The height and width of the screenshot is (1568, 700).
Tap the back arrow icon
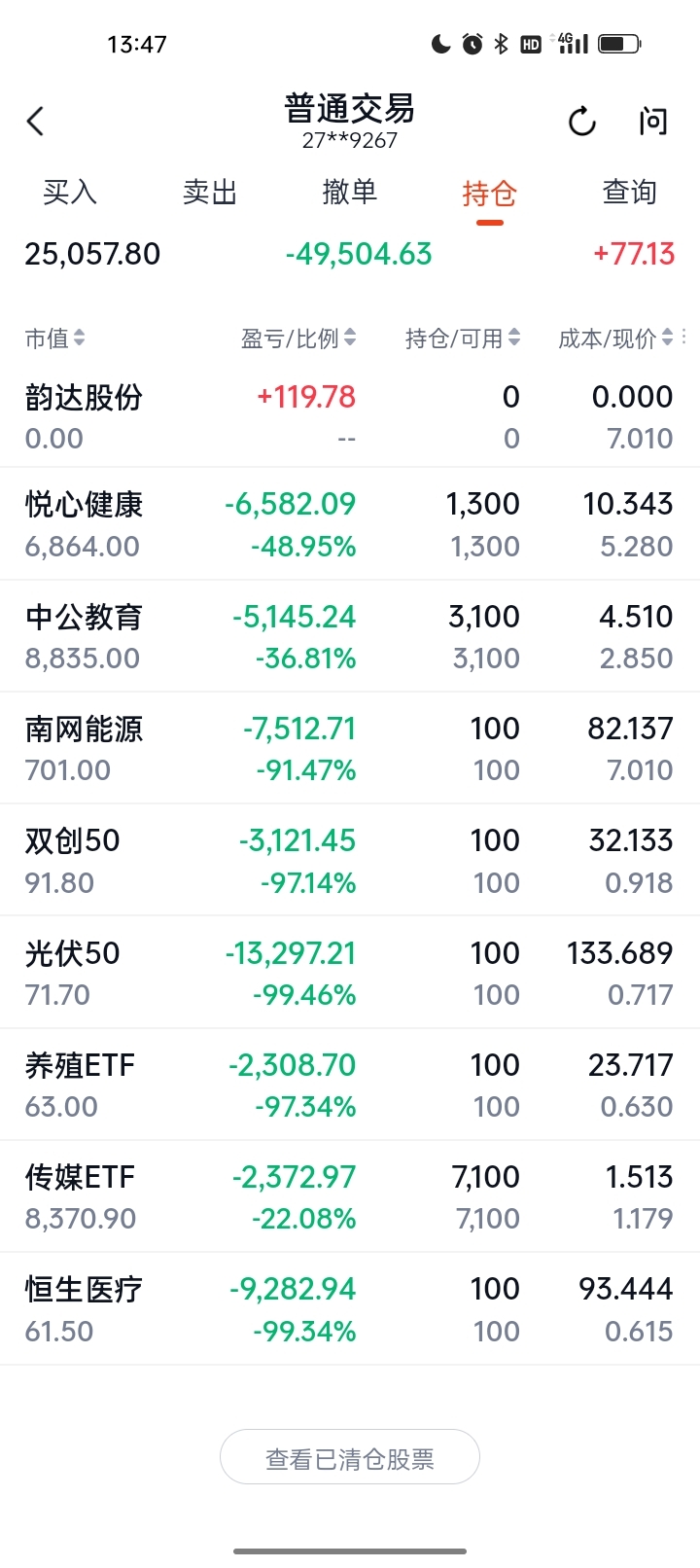[x=36, y=122]
